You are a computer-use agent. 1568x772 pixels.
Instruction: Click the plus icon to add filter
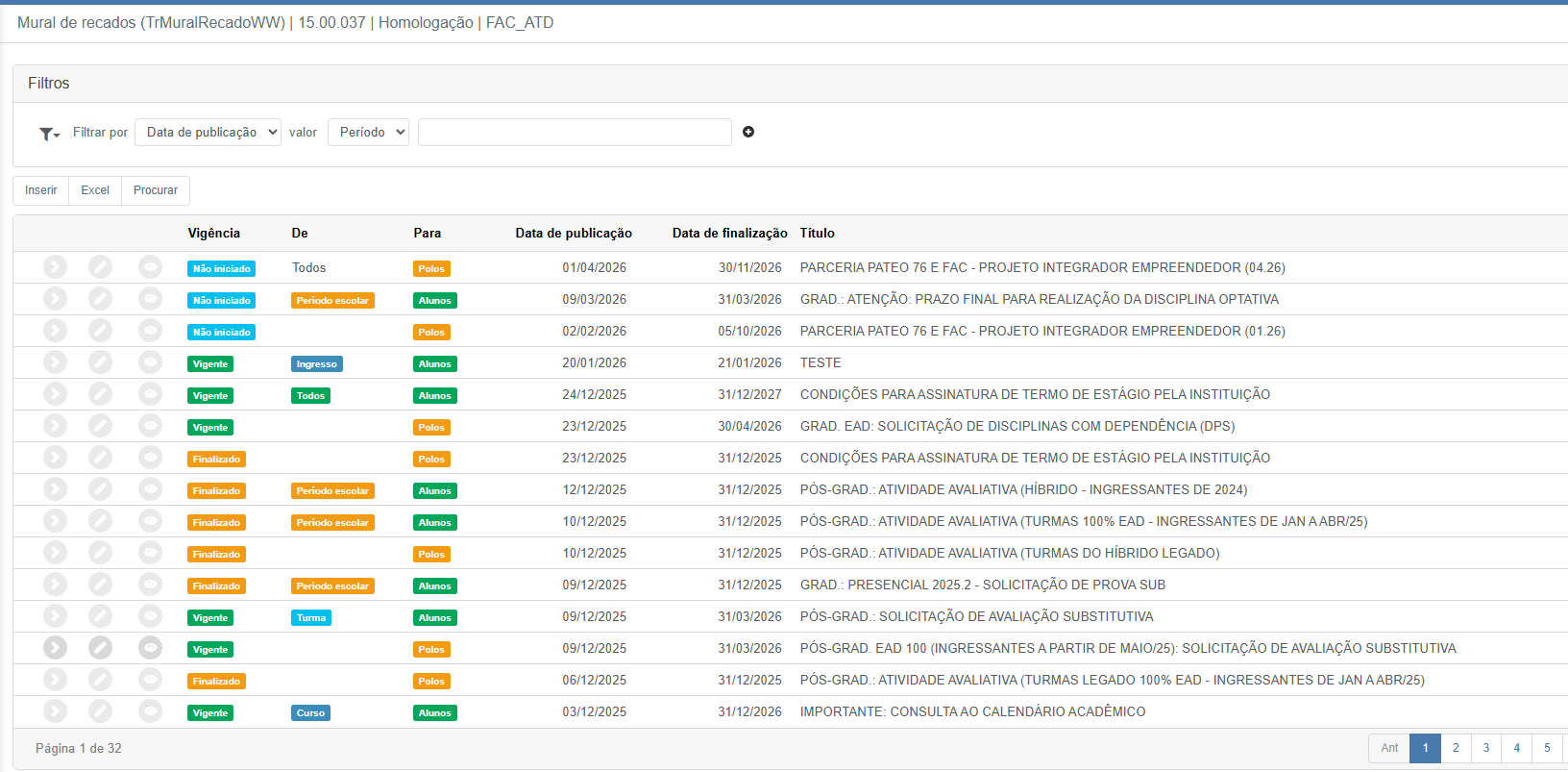748,132
